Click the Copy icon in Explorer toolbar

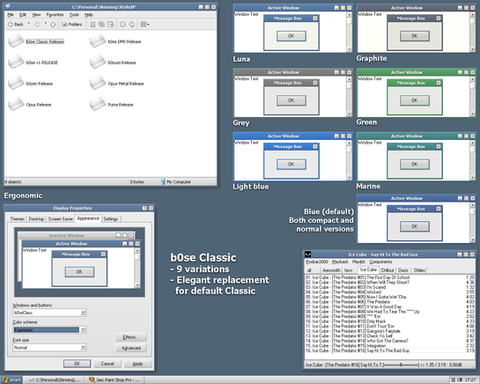tap(102, 24)
